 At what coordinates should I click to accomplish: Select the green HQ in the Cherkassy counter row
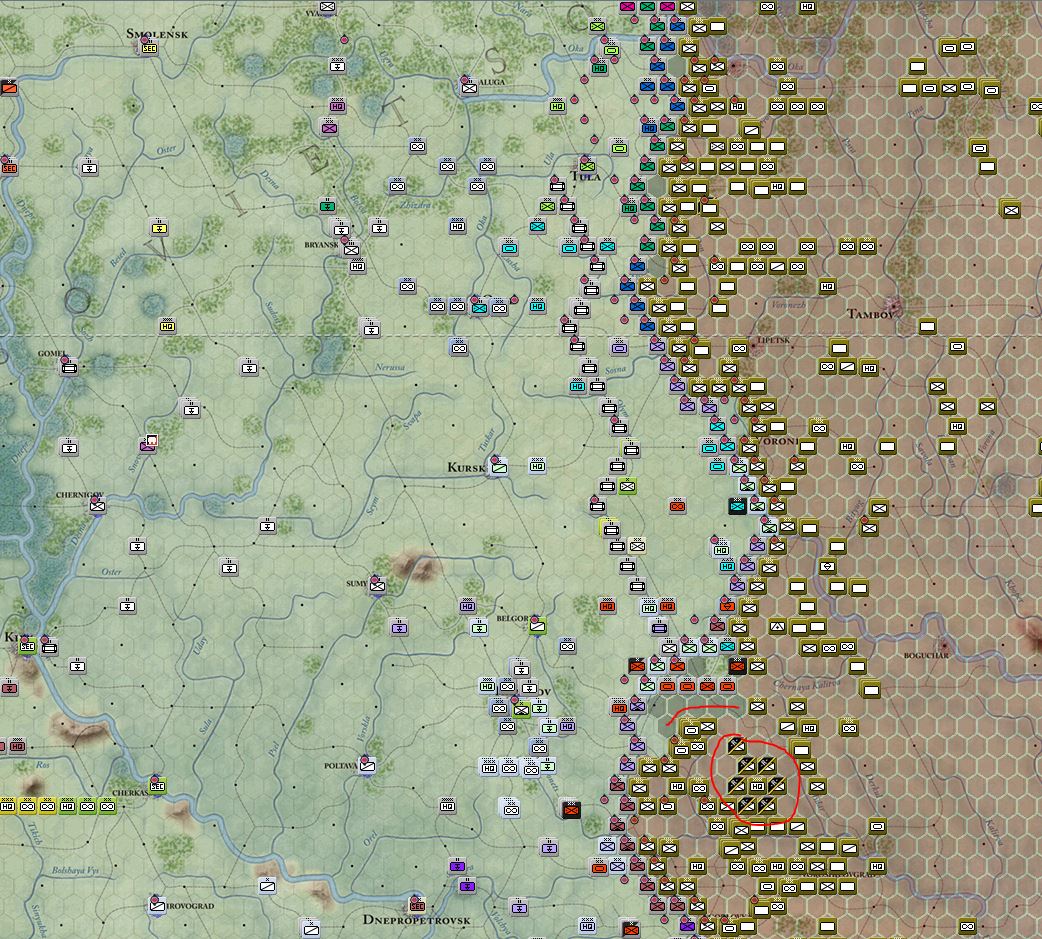click(67, 806)
